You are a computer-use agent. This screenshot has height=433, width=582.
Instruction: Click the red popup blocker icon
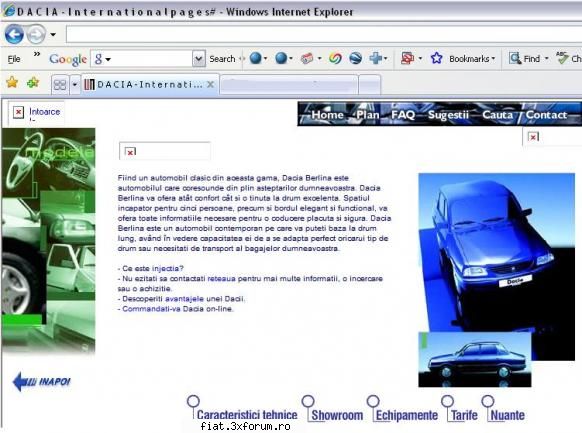click(408, 58)
